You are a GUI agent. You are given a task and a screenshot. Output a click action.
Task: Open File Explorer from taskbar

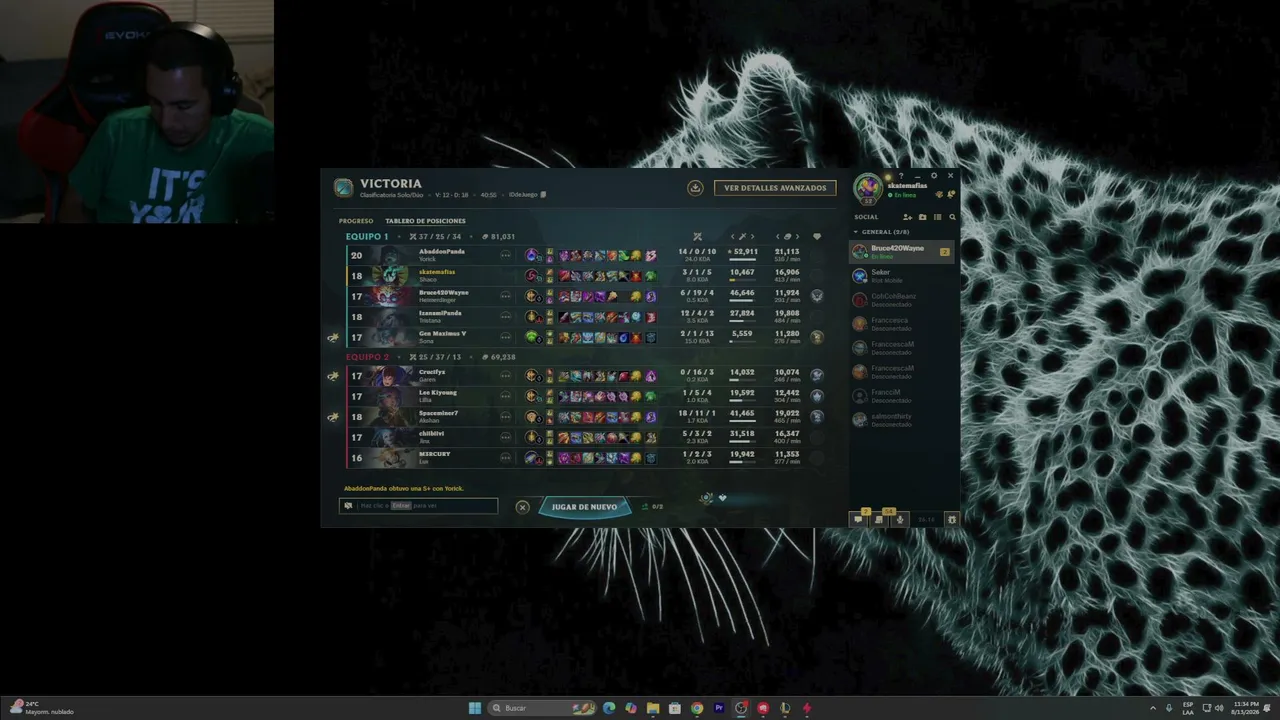[x=653, y=708]
